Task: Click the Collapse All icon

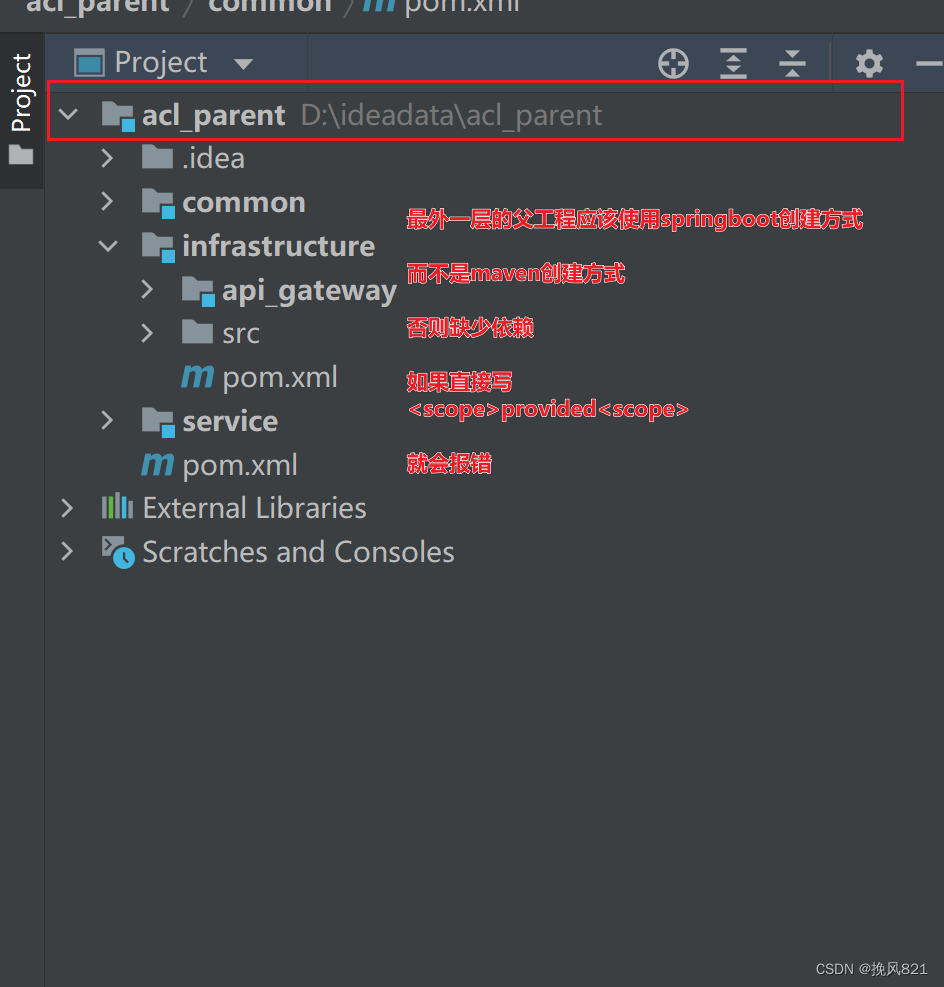Action: tap(792, 64)
